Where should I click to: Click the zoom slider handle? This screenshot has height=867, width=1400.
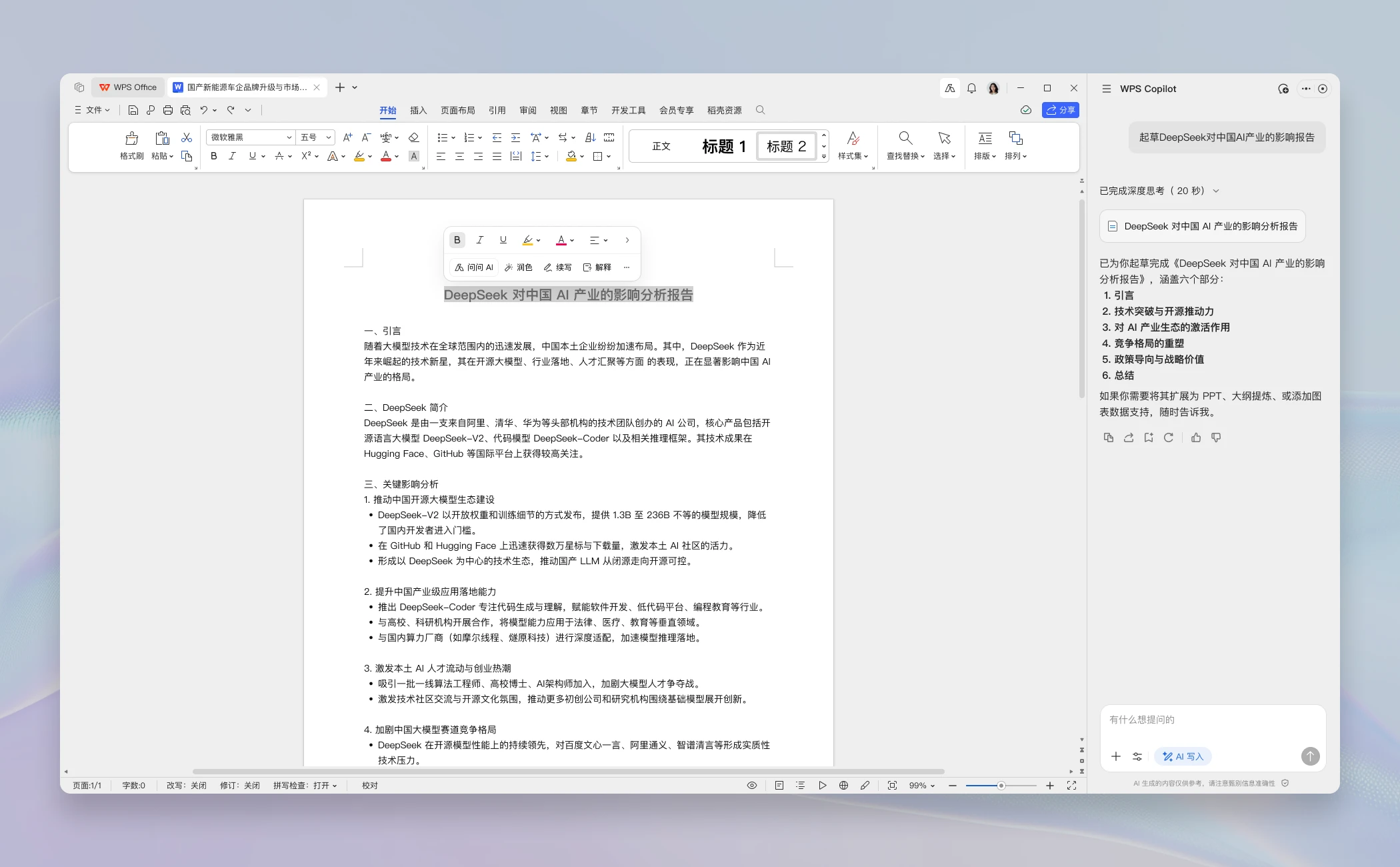coord(1001,786)
